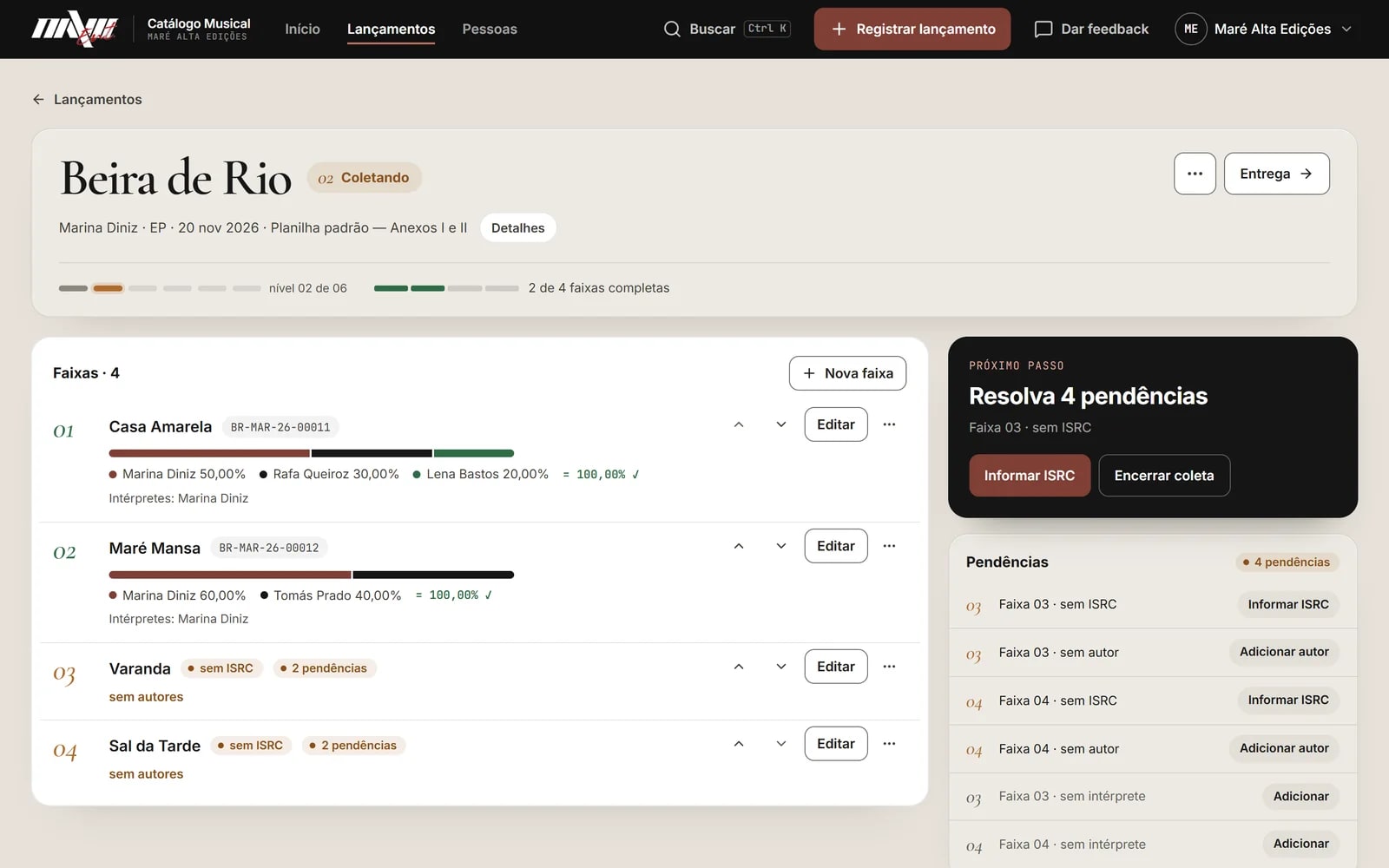This screenshot has width=1389, height=868.
Task: Show release Detalhes
Action: pyautogui.click(x=518, y=227)
